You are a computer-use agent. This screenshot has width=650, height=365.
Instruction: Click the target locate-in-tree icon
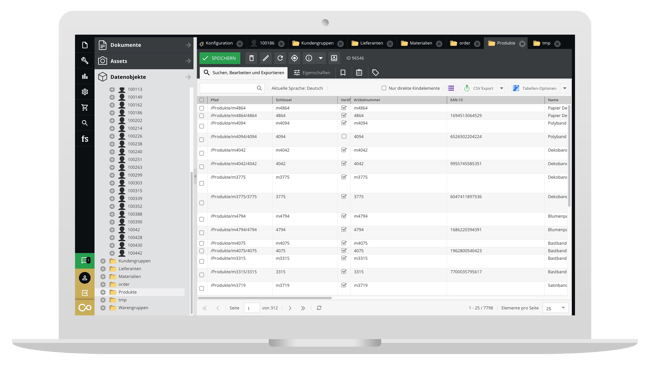[294, 58]
